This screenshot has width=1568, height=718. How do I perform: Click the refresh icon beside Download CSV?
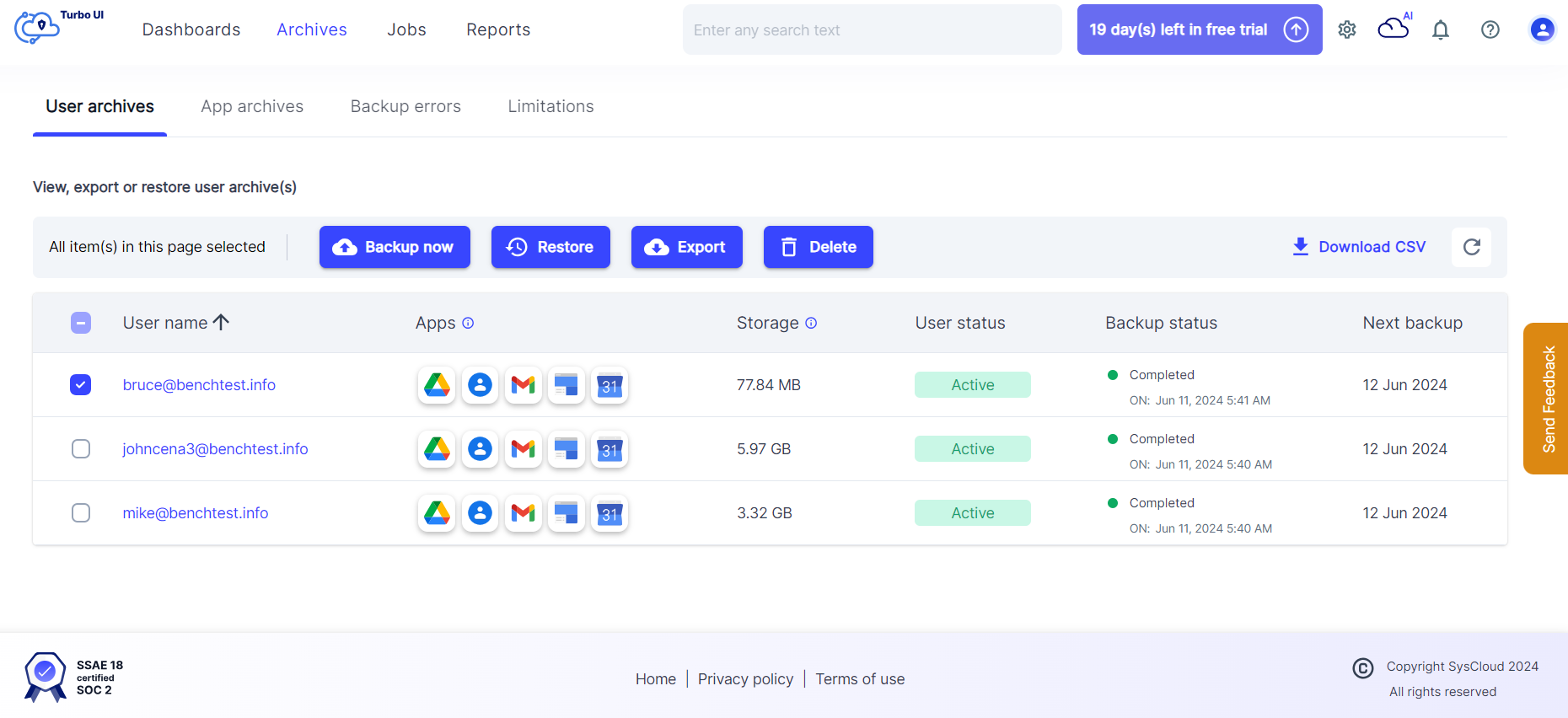point(1471,247)
